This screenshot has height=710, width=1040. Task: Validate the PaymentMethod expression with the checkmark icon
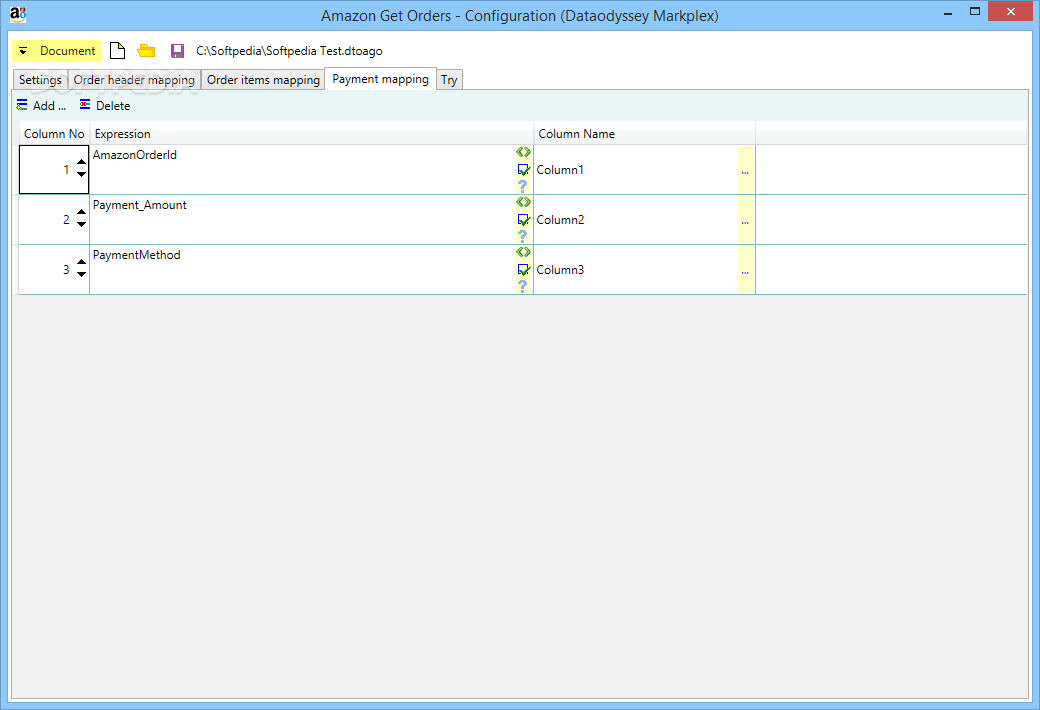[523, 270]
